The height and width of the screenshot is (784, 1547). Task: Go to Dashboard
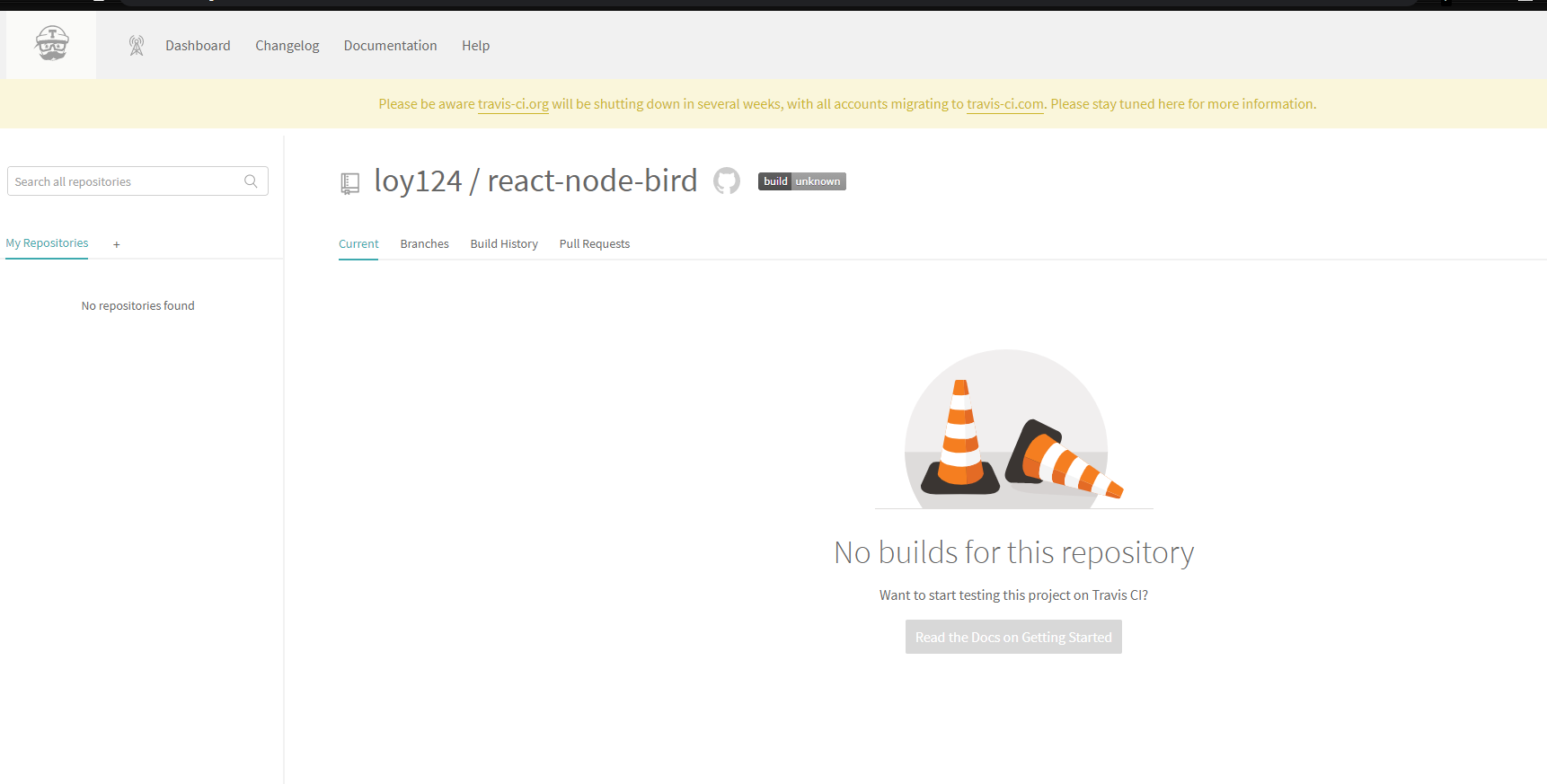tap(198, 46)
